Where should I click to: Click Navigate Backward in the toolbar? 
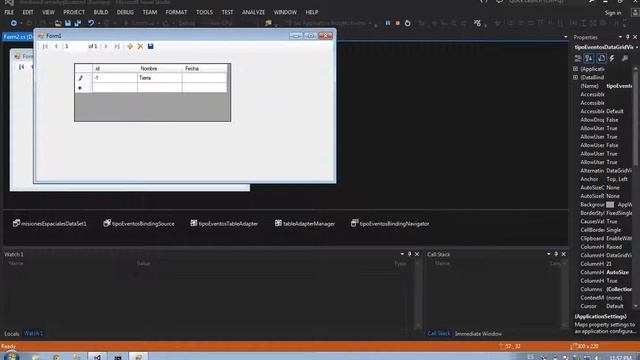13,23
